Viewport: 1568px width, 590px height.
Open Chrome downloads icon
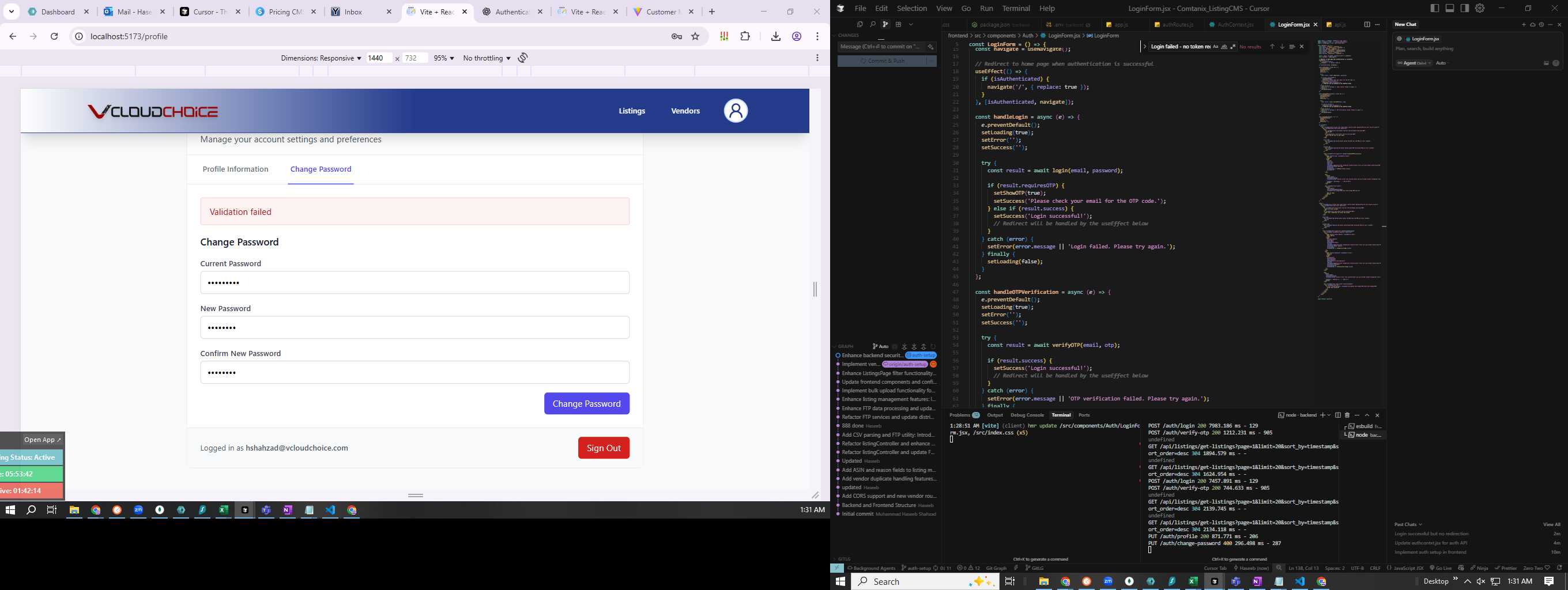click(x=775, y=36)
